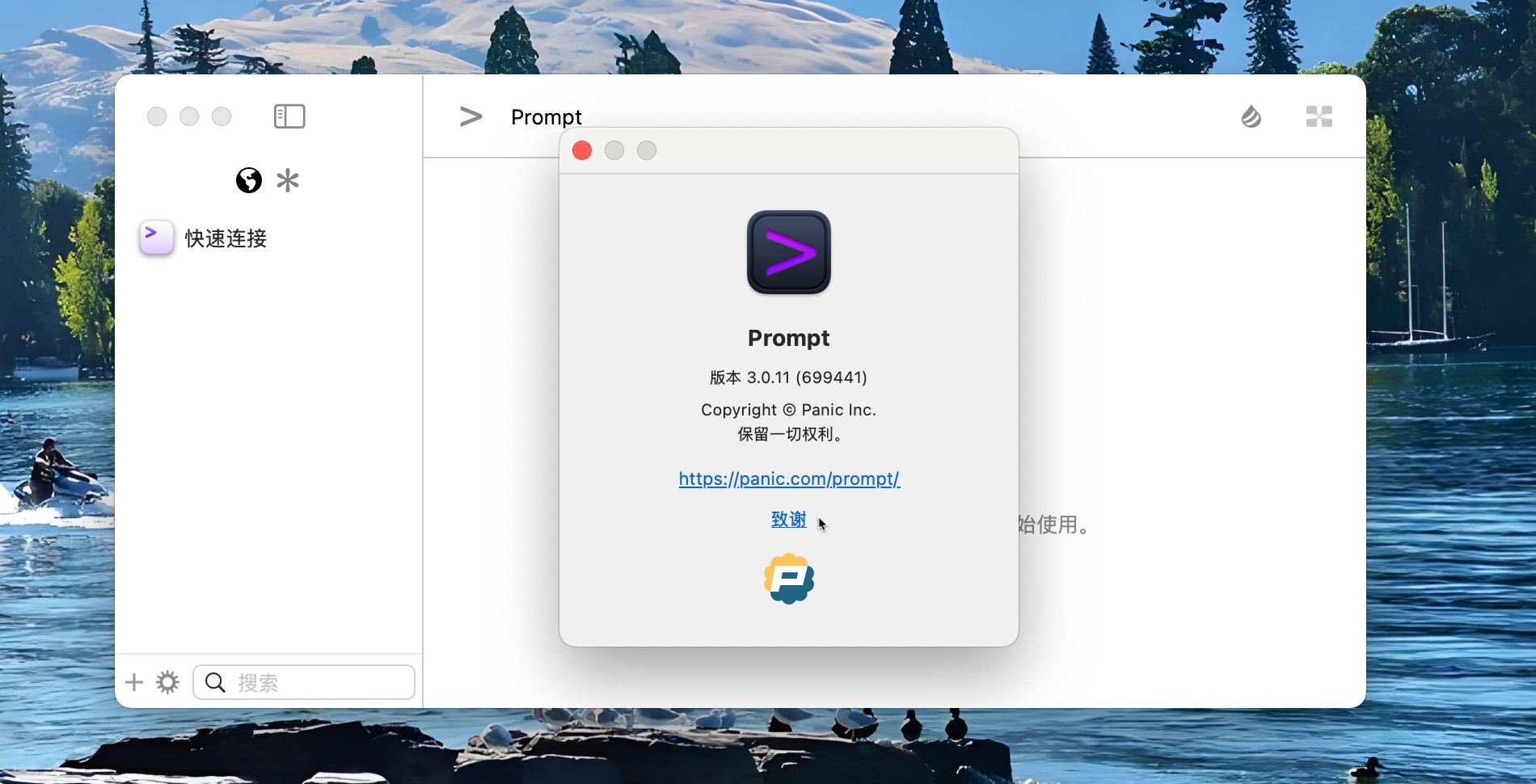The width and height of the screenshot is (1536, 784).
Task: Close the About Prompt dialog
Action: coord(582,150)
